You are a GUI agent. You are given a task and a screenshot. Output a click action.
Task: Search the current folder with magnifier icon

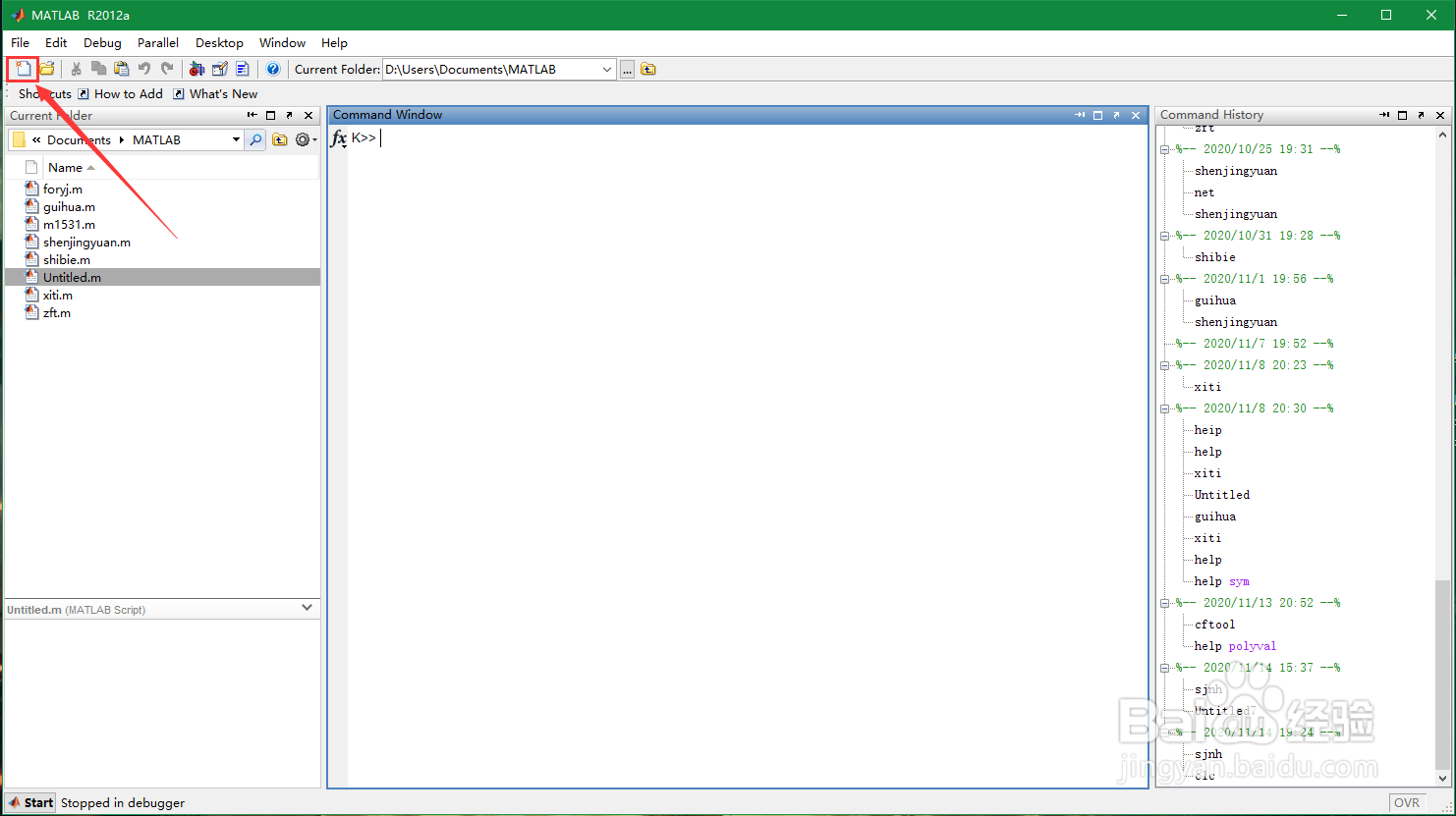(x=255, y=139)
